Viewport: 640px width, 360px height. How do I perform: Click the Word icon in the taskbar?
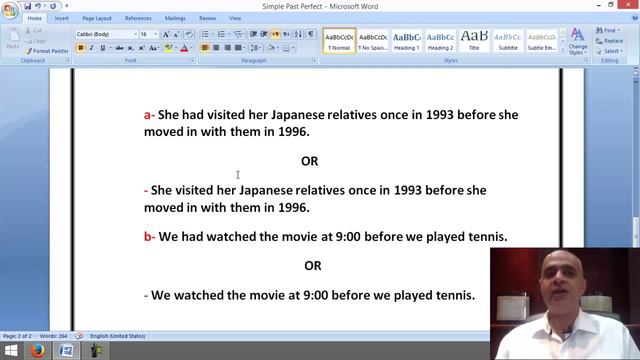[x=66, y=351]
